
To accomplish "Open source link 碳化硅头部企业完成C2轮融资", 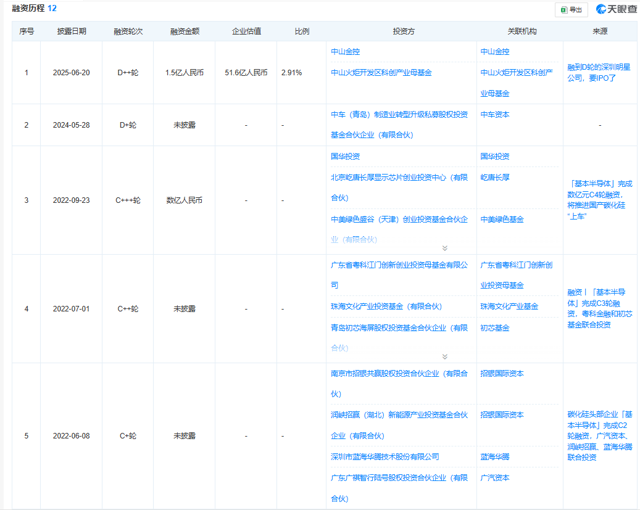I will click(x=600, y=436).
